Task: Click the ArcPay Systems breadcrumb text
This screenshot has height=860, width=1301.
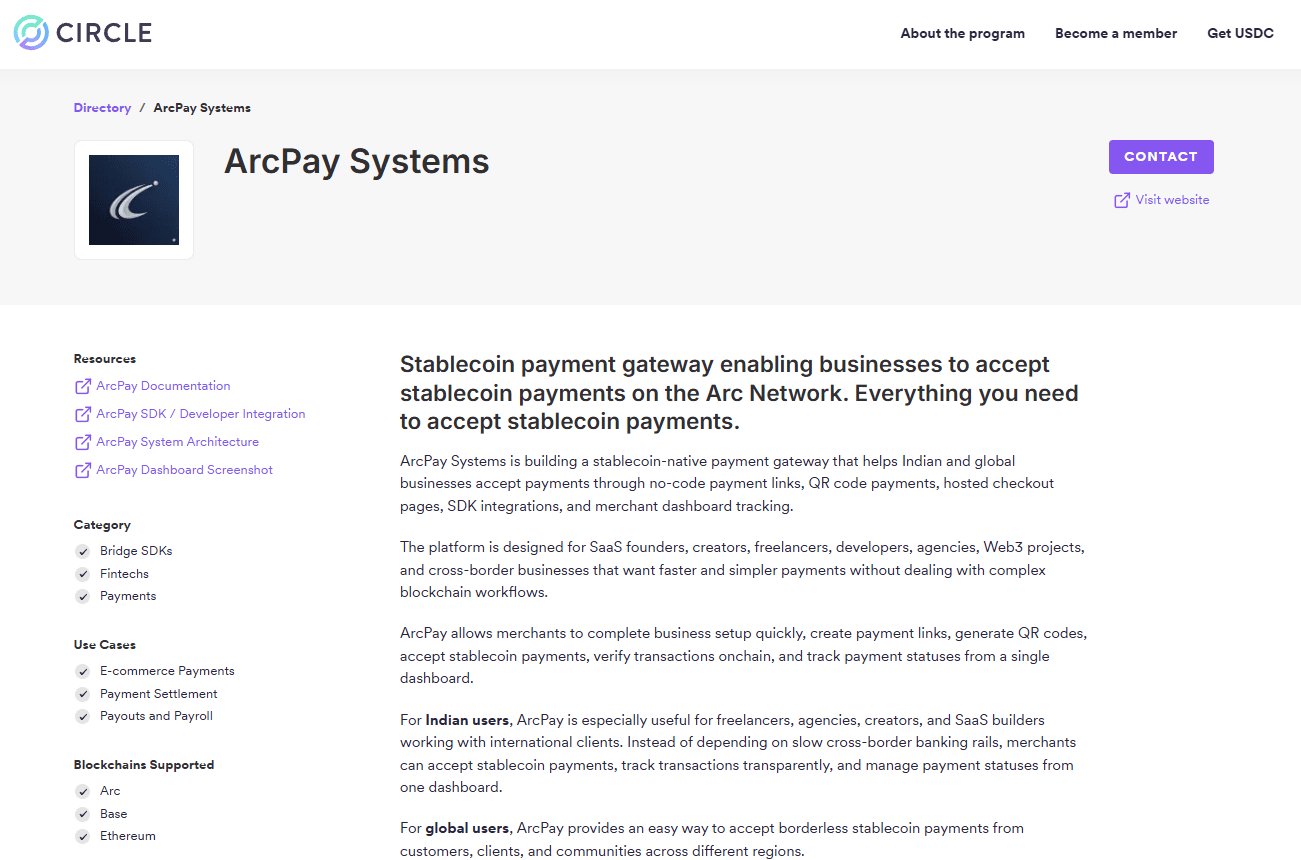Action: coord(202,108)
